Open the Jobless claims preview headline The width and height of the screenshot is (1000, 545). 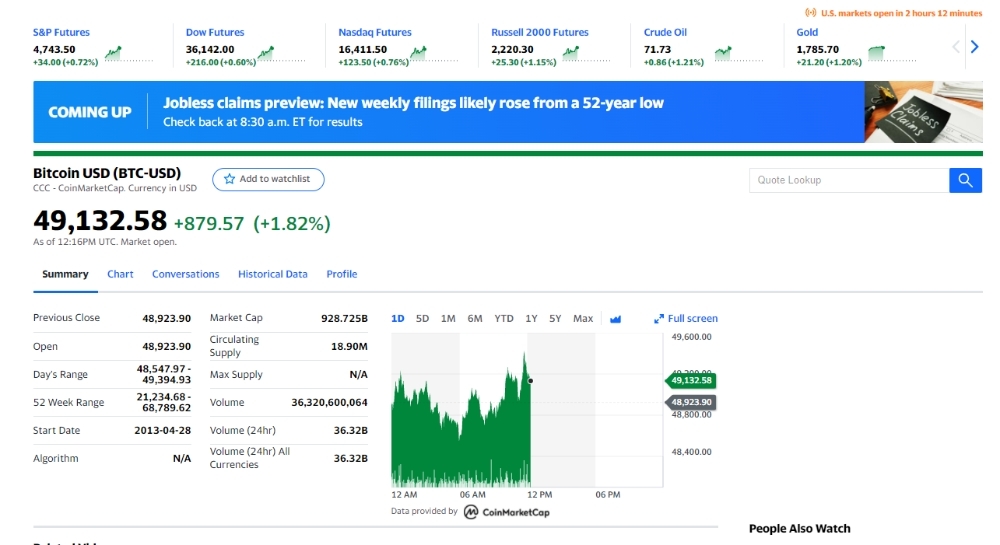click(x=413, y=103)
